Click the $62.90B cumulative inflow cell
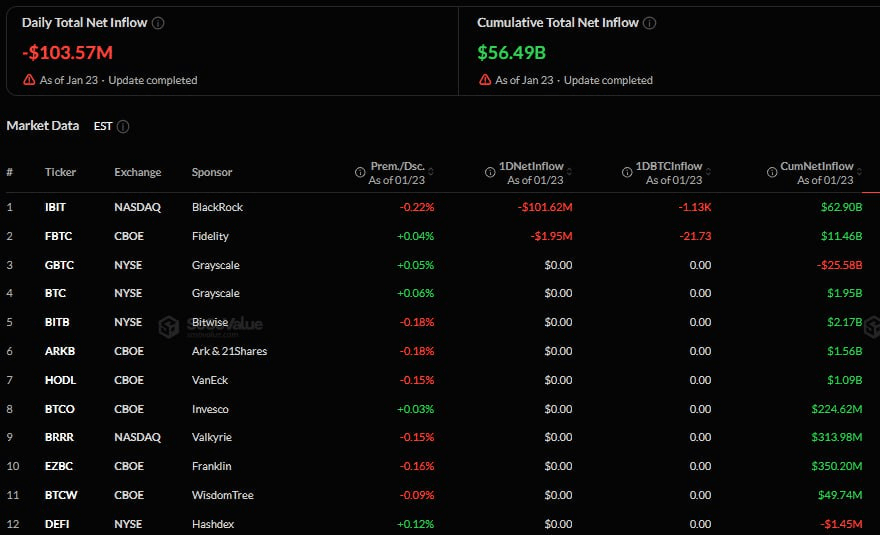Image resolution: width=880 pixels, height=535 pixels. coord(841,207)
